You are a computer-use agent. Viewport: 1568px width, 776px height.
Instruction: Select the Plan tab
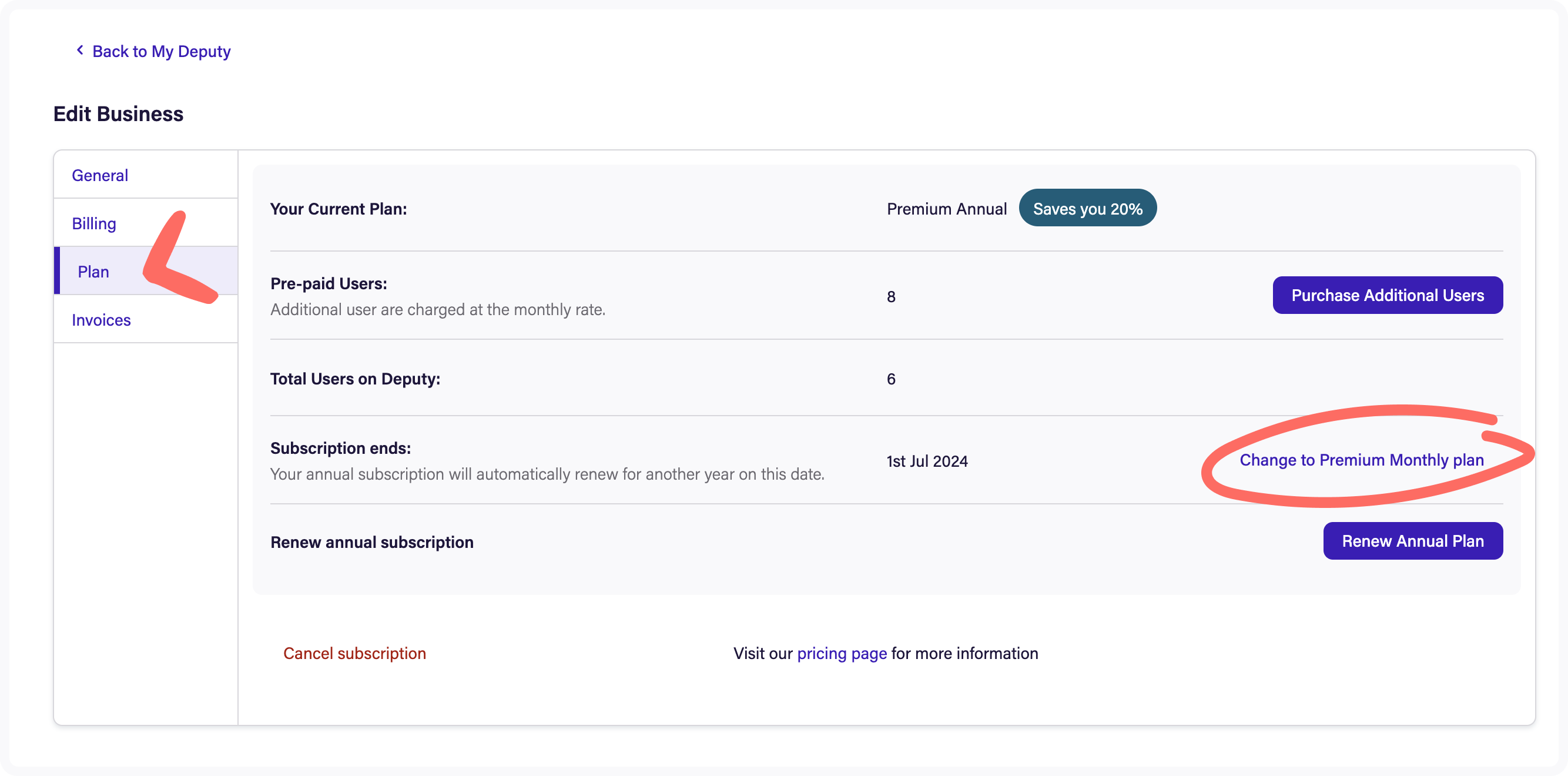146,271
